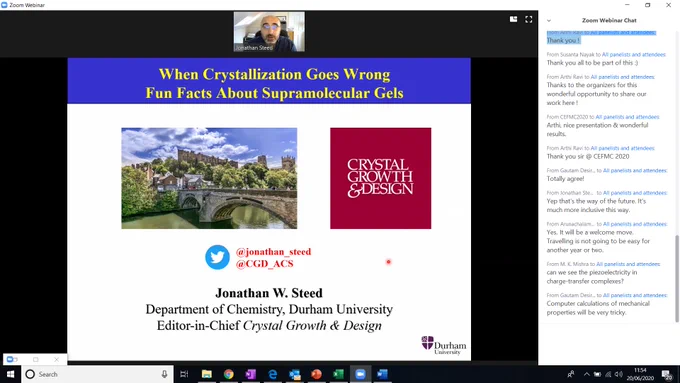Open the Action Center notifications icon

[667, 374]
